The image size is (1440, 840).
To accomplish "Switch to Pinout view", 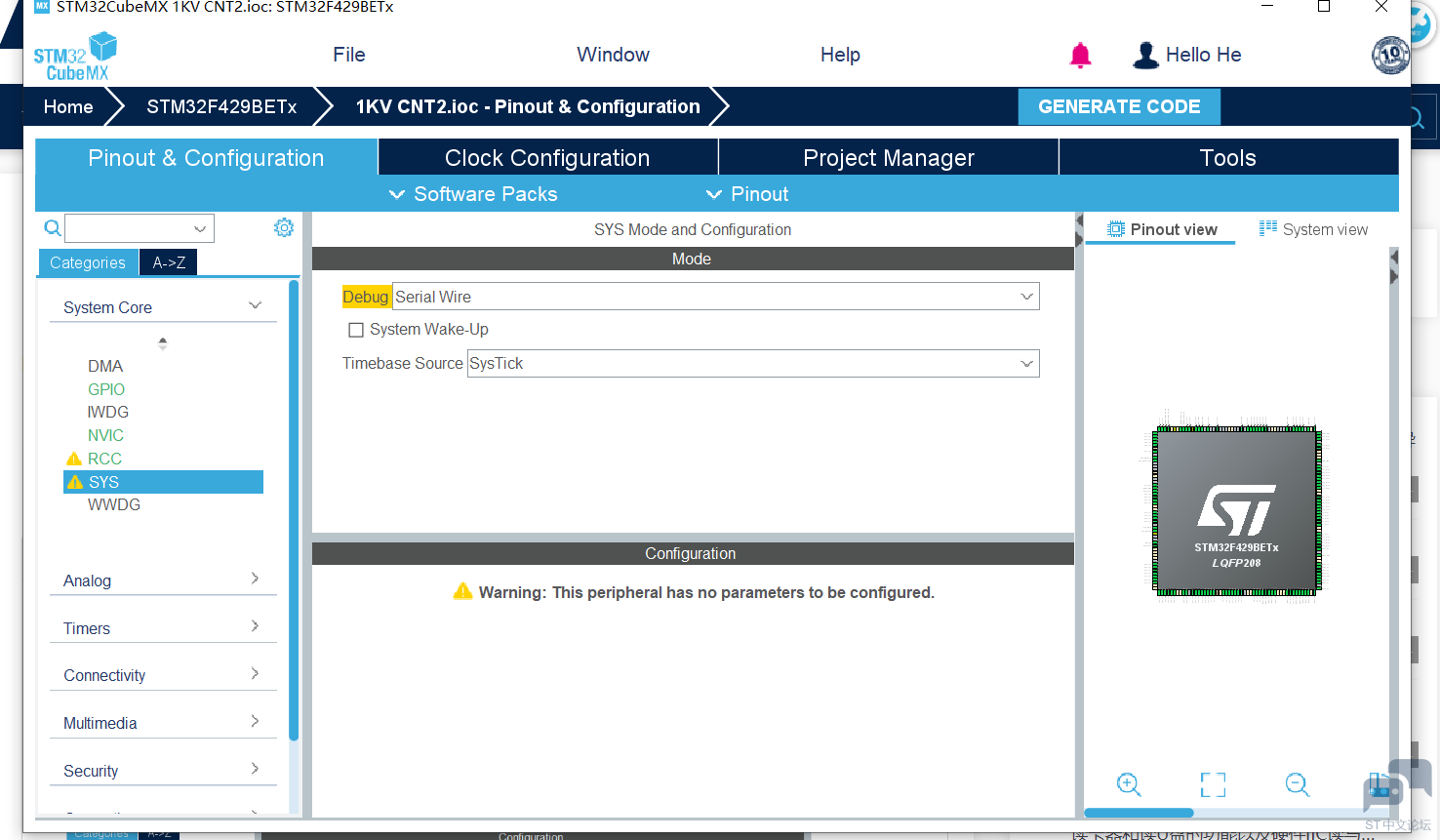I will coord(1161,229).
